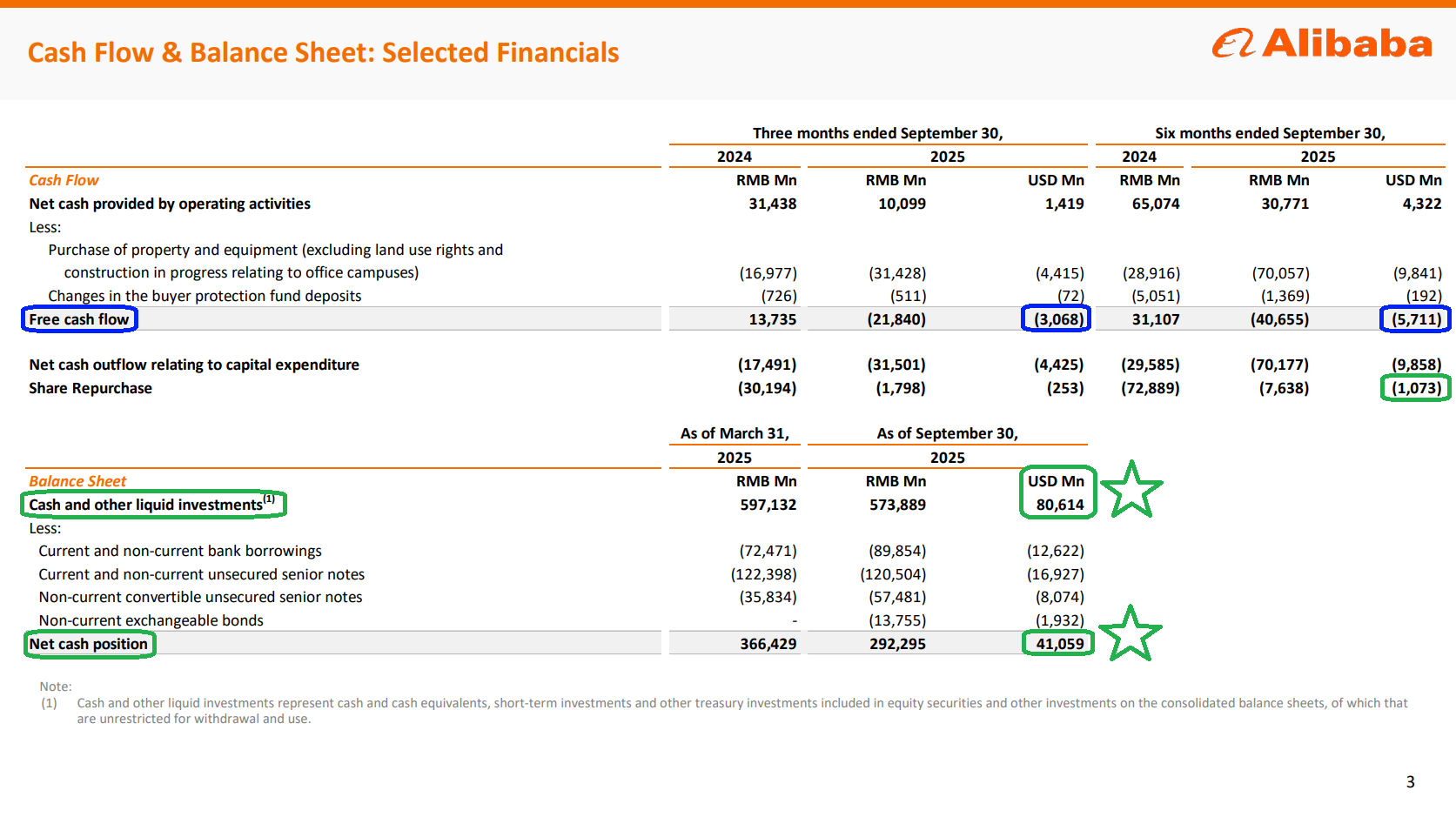1456x817 pixels.
Task: Click the slide title Cash Flow & Balance Sheet
Action: [323, 53]
